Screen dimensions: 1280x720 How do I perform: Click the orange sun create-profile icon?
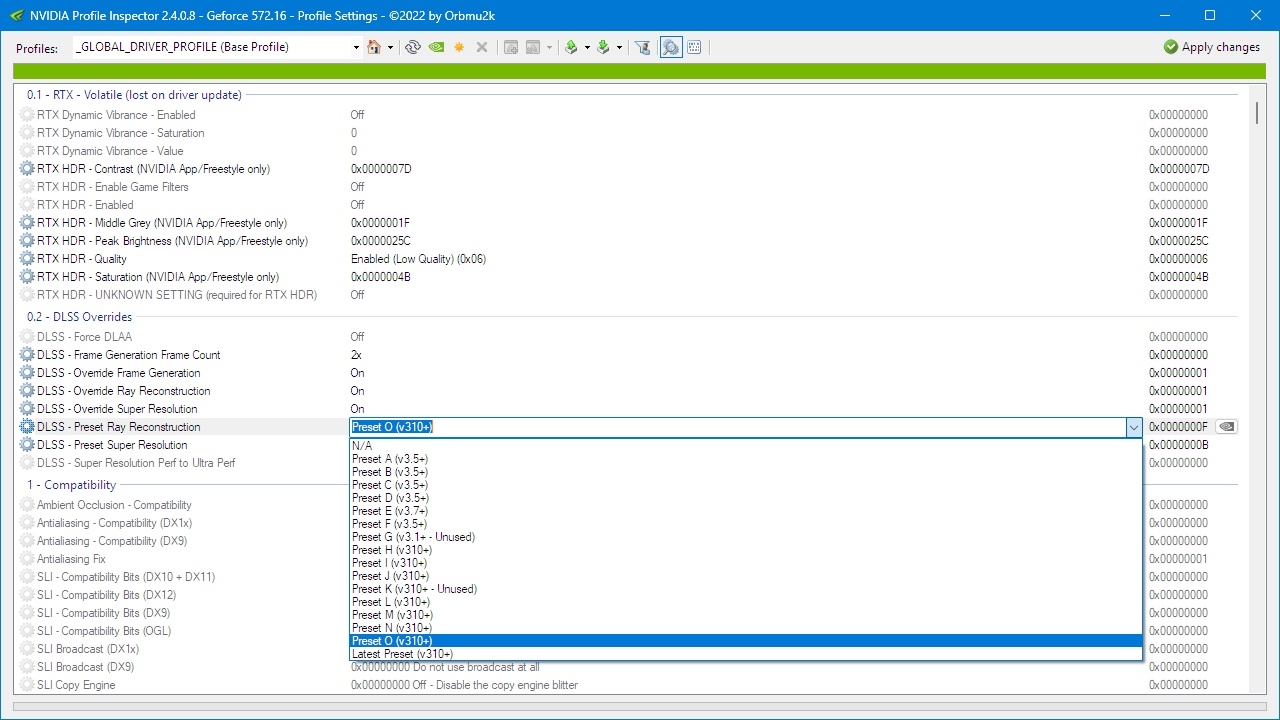[459, 47]
